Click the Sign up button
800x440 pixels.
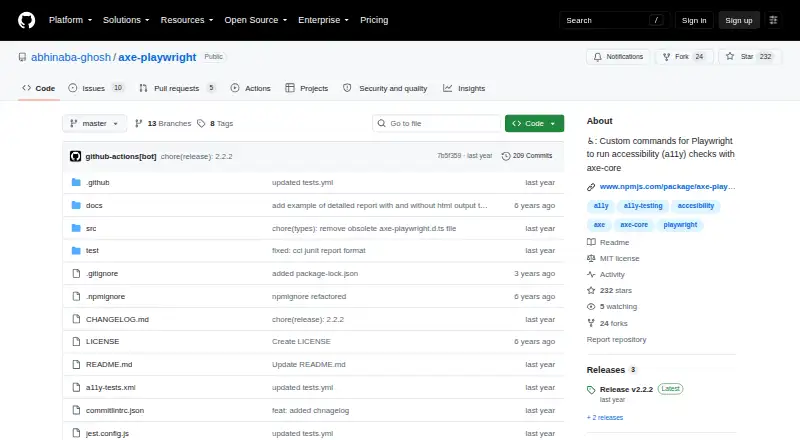[739, 20]
